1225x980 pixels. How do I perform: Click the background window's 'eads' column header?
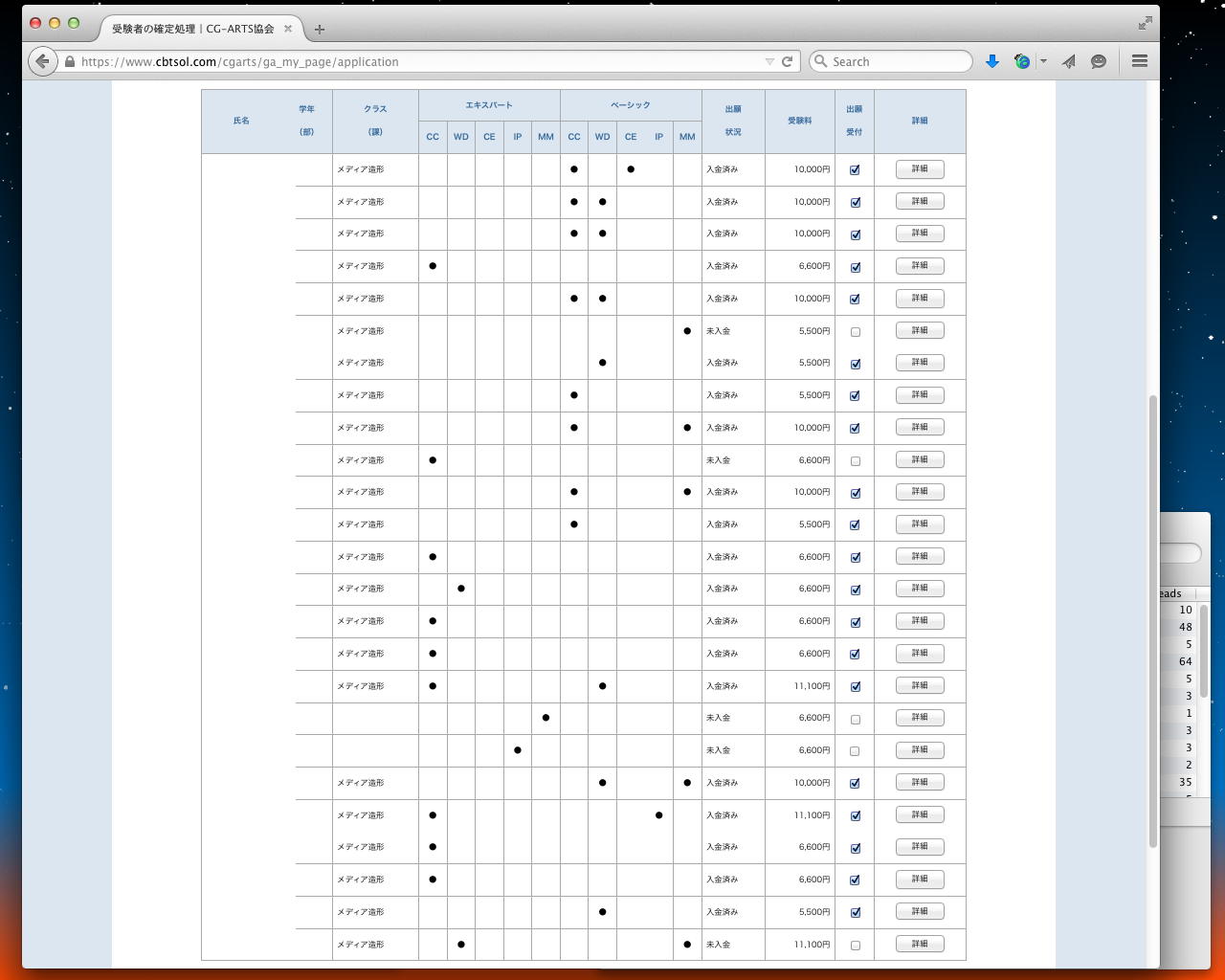tap(1171, 593)
